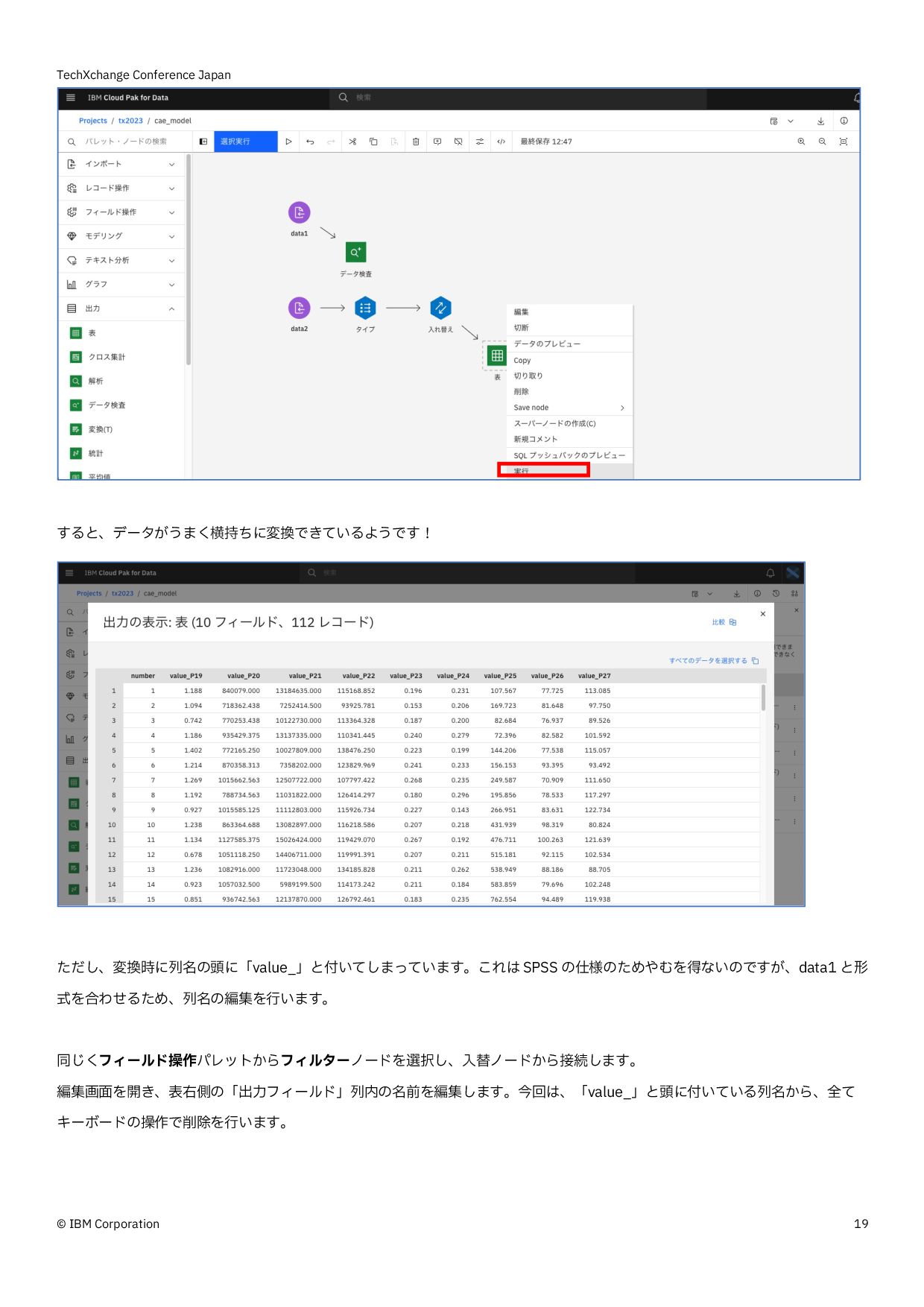924x1307 pixels.
Task: Click the blue 選択実行 button
Action: click(x=246, y=142)
